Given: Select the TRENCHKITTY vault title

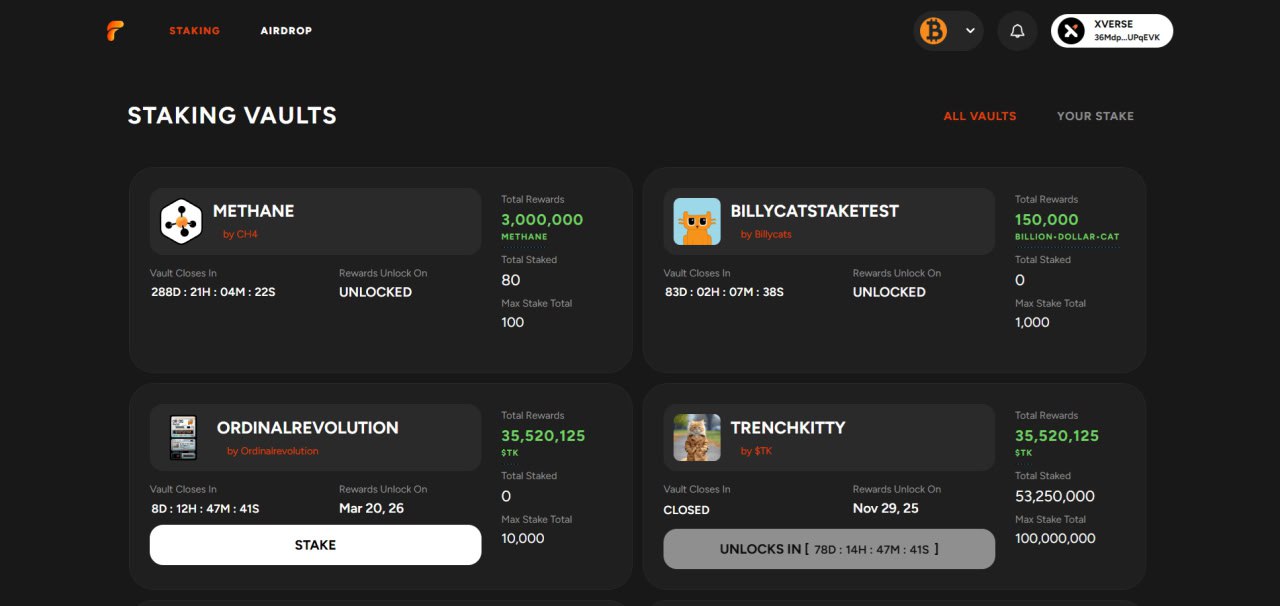Looking at the screenshot, I should coord(788,427).
